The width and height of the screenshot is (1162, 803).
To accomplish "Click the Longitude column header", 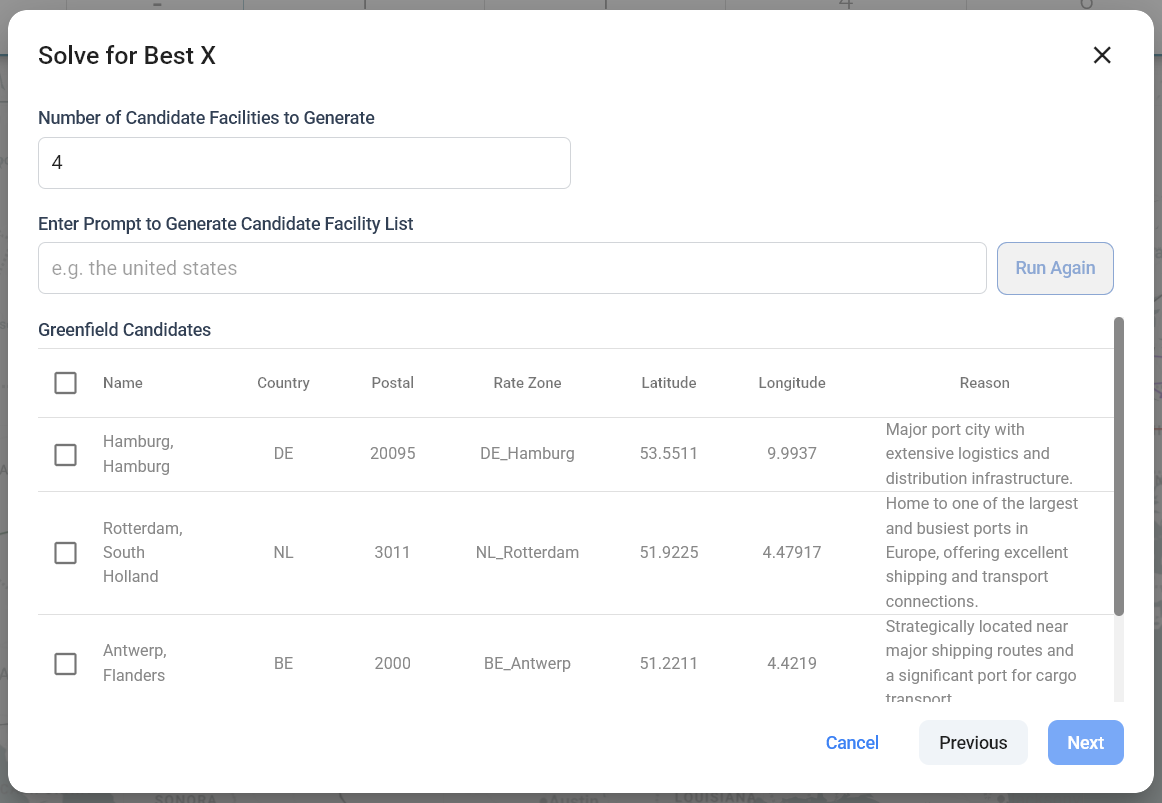I will (x=791, y=383).
